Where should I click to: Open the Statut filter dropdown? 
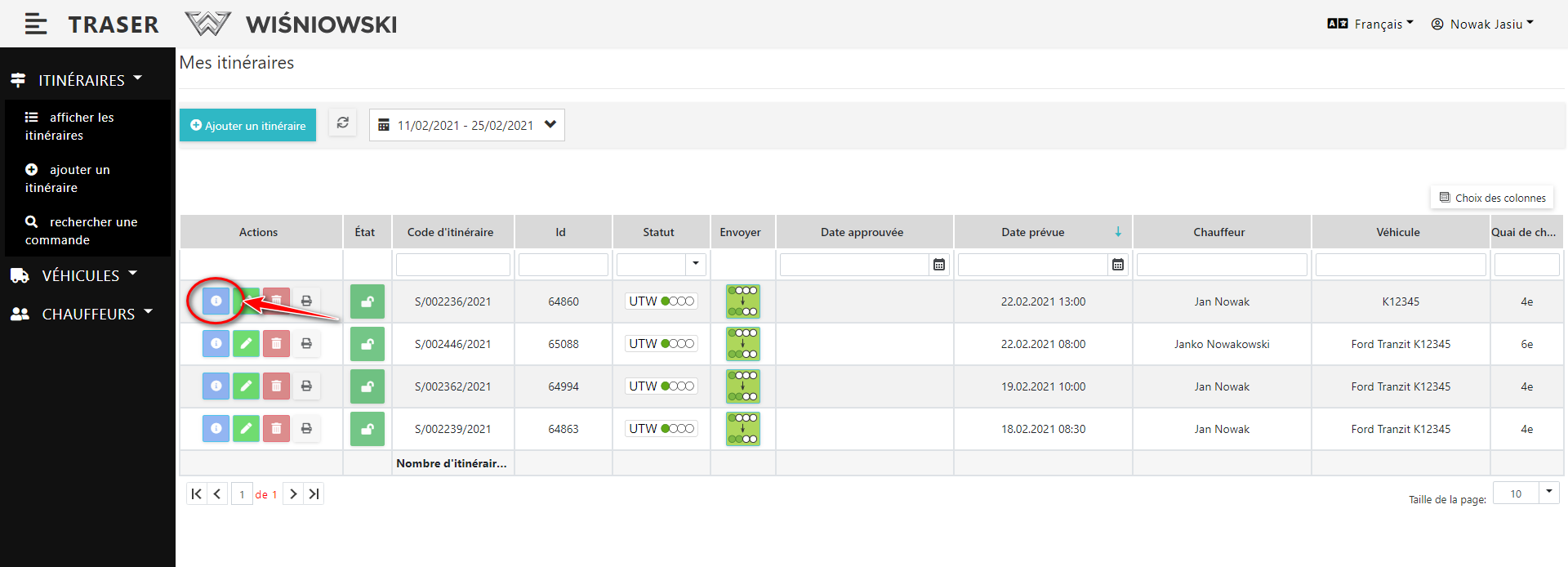tap(695, 264)
